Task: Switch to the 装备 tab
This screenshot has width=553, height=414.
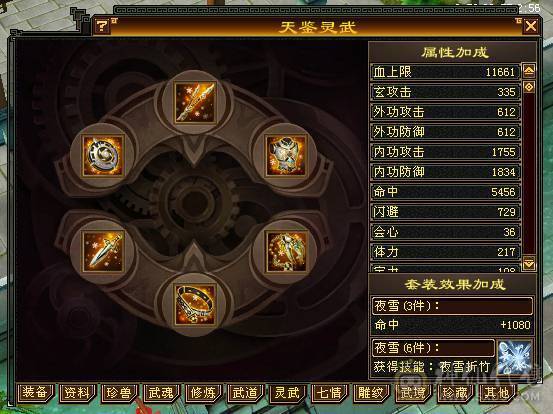Action: coord(36,393)
